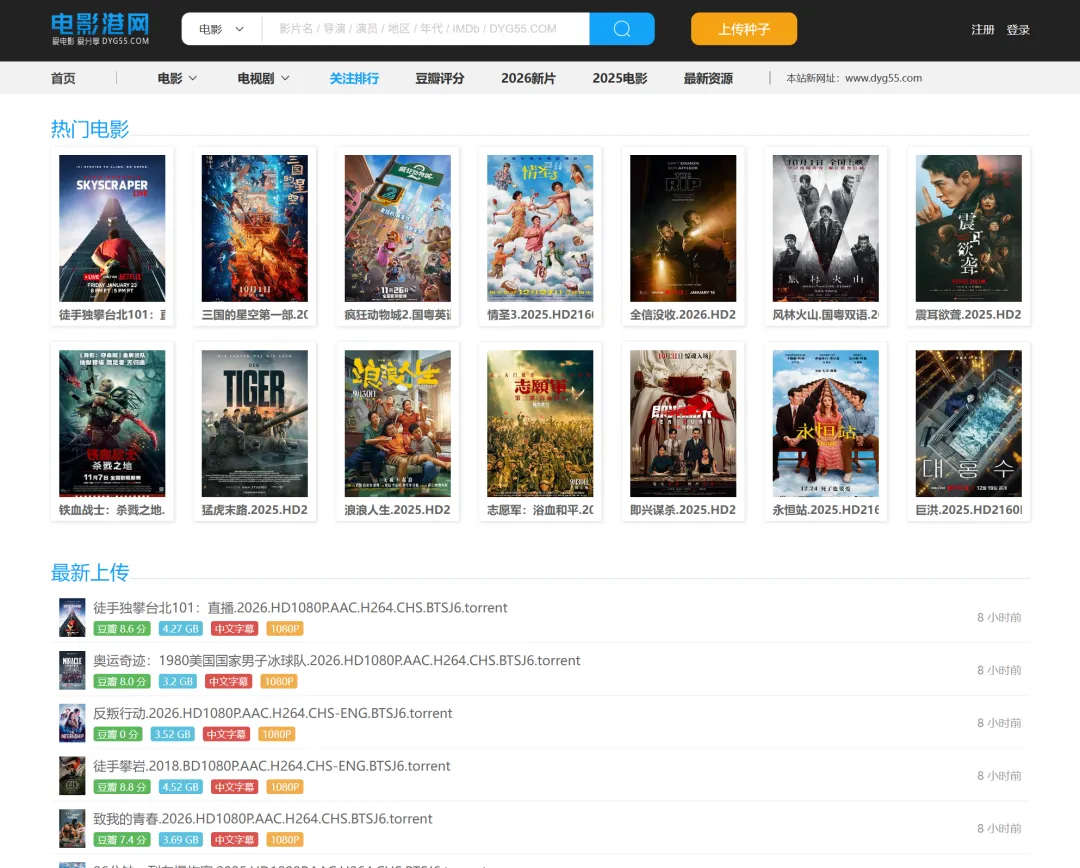This screenshot has width=1080, height=868.
Task: Open the 全信没收 The Rip poster
Action: point(683,228)
